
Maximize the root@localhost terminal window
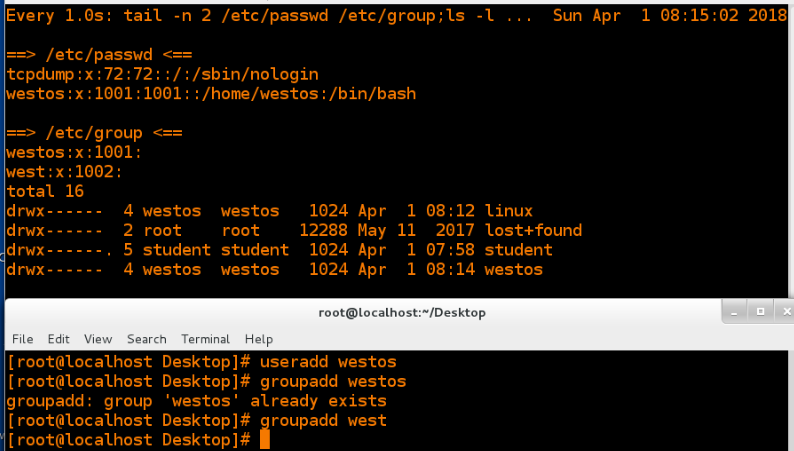pos(760,312)
